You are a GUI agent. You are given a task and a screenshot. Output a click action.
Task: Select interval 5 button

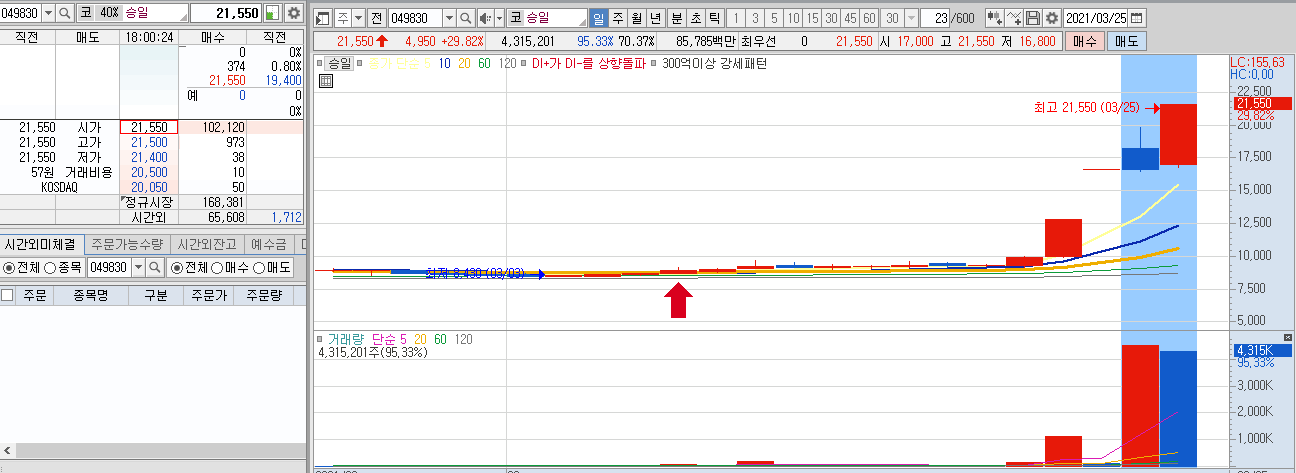point(773,18)
